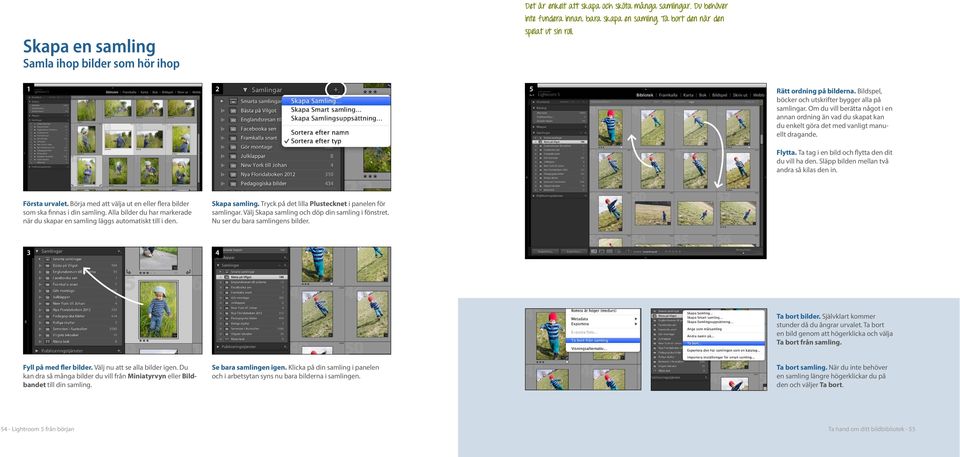The height and width of the screenshot is (457, 960).
Task: Collapse Samlingar panel header in screenshot 3
Action: pyautogui.click(x=37, y=251)
